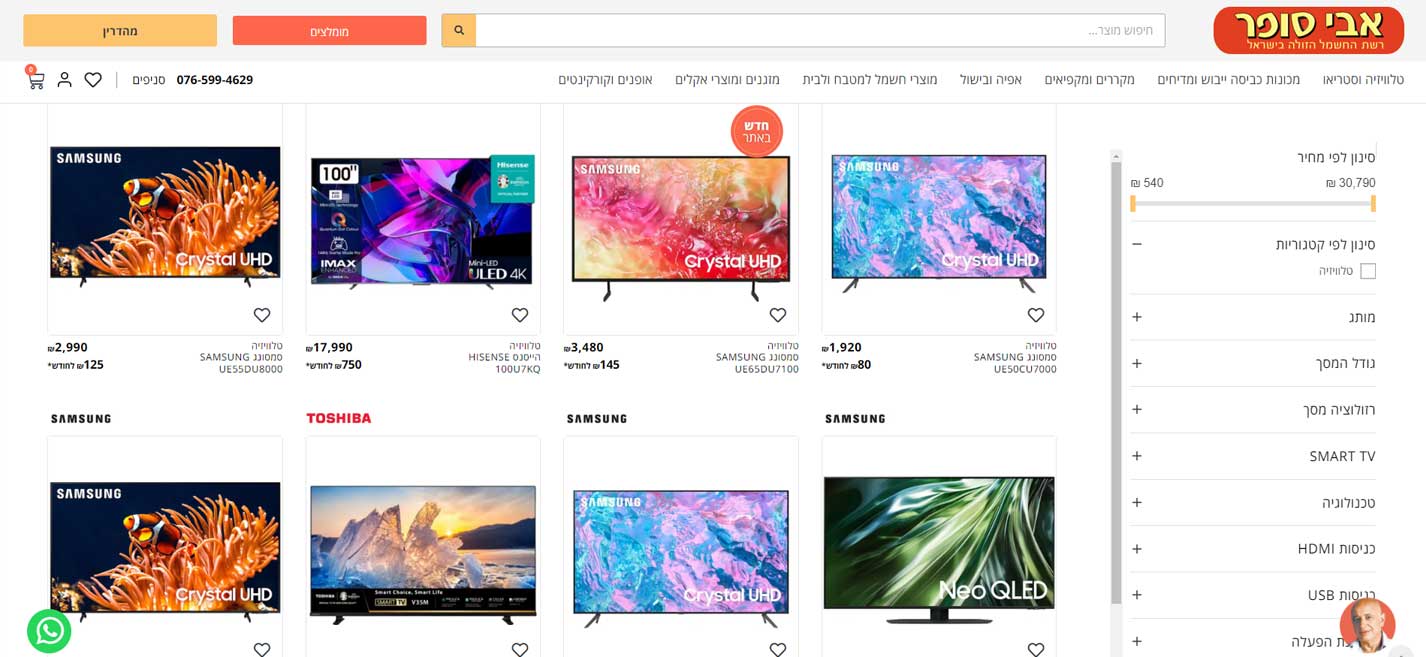Click the red מומלצים button
Viewport: 1426px width, 657px height.
click(329, 31)
